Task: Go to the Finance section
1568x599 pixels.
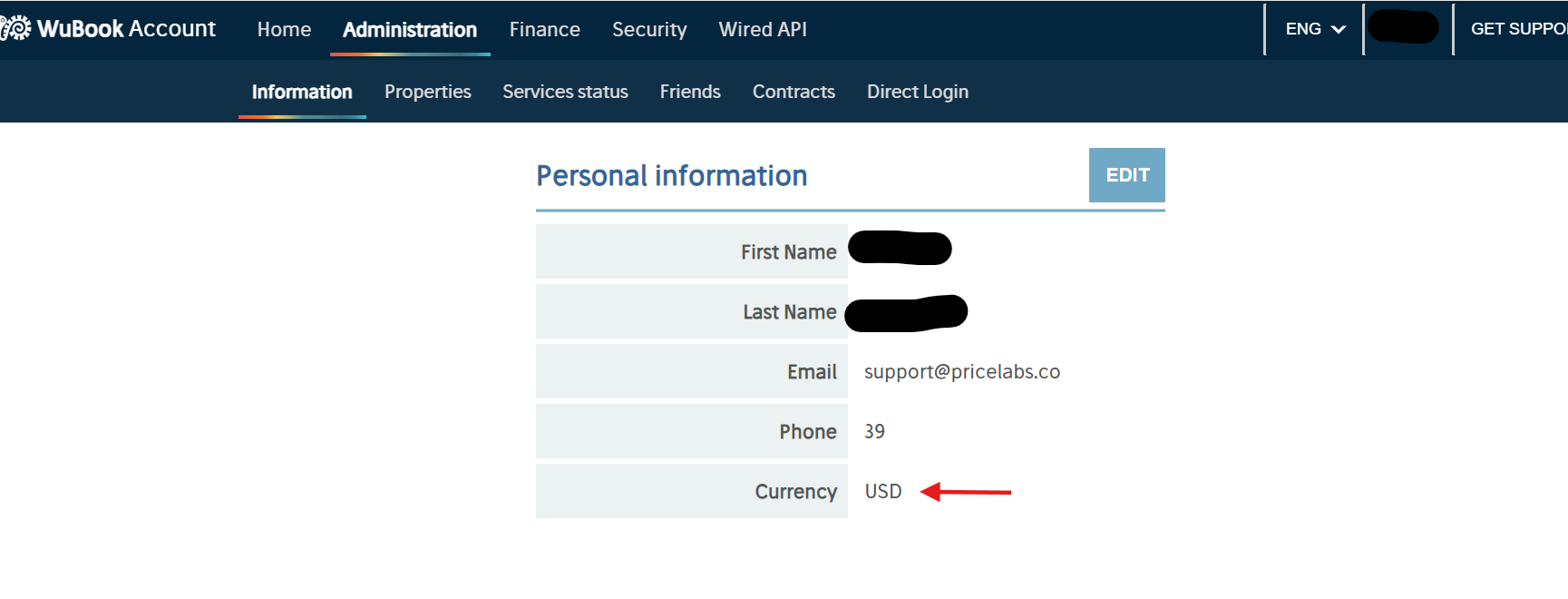Action: point(544,29)
